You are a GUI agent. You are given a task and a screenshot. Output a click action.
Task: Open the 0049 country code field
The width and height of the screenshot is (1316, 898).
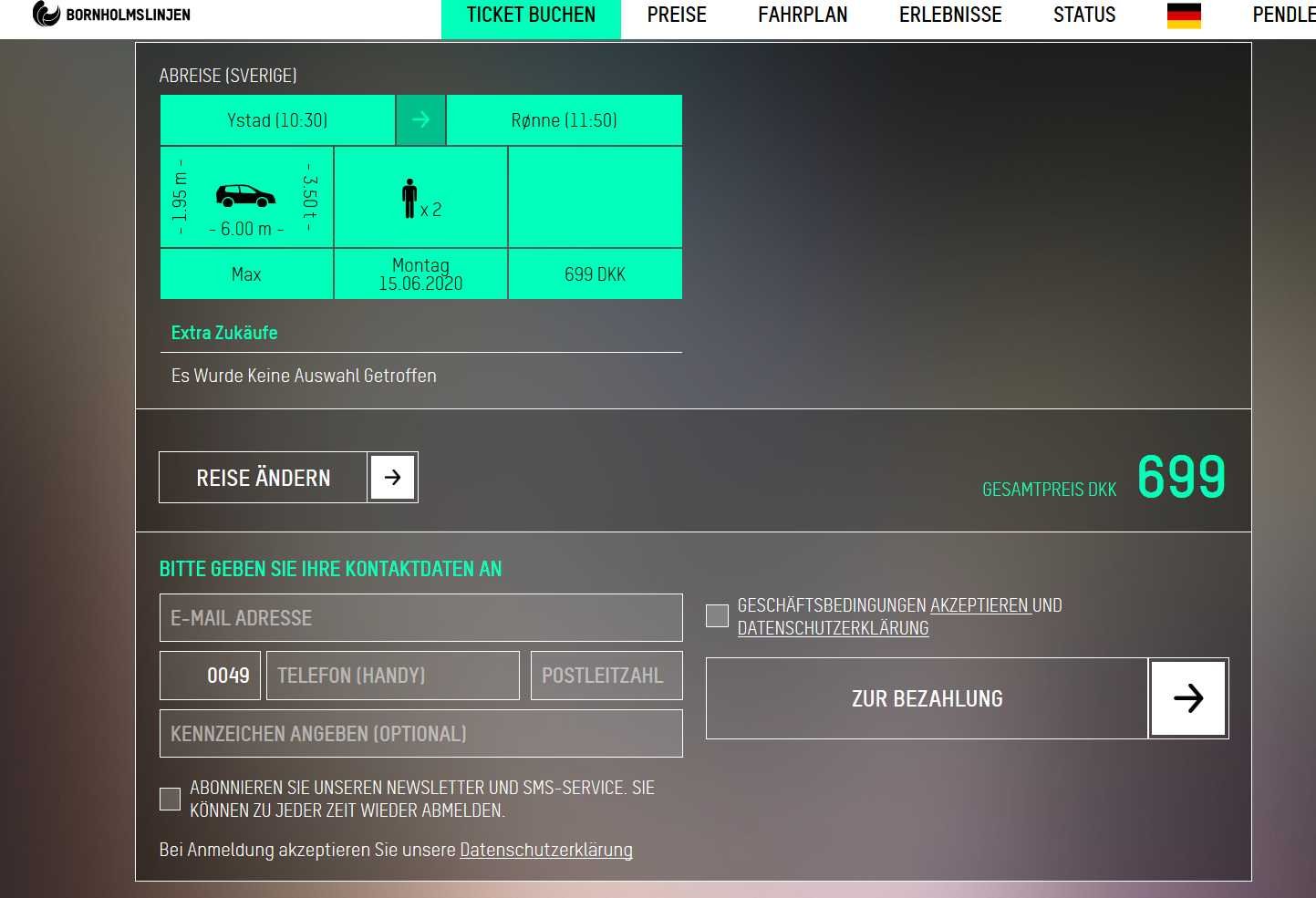[211, 676]
